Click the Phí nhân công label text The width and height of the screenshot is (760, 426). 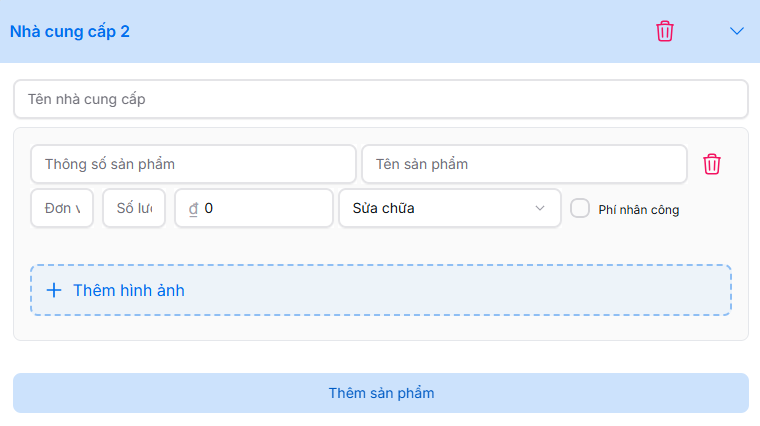click(639, 209)
